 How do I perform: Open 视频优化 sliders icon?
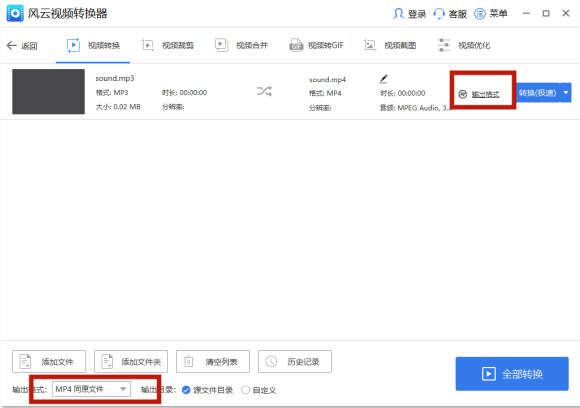(x=444, y=45)
